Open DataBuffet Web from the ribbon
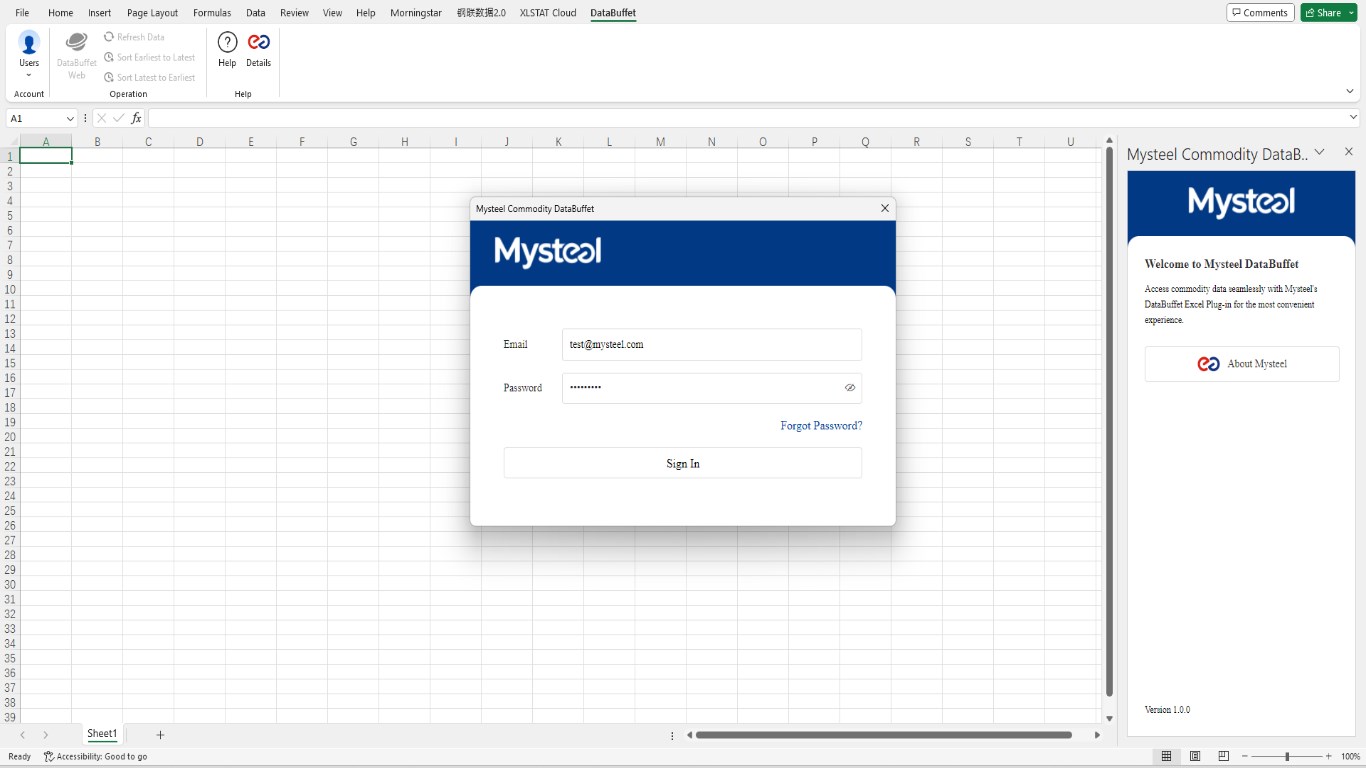The image size is (1366, 768). coord(77,55)
